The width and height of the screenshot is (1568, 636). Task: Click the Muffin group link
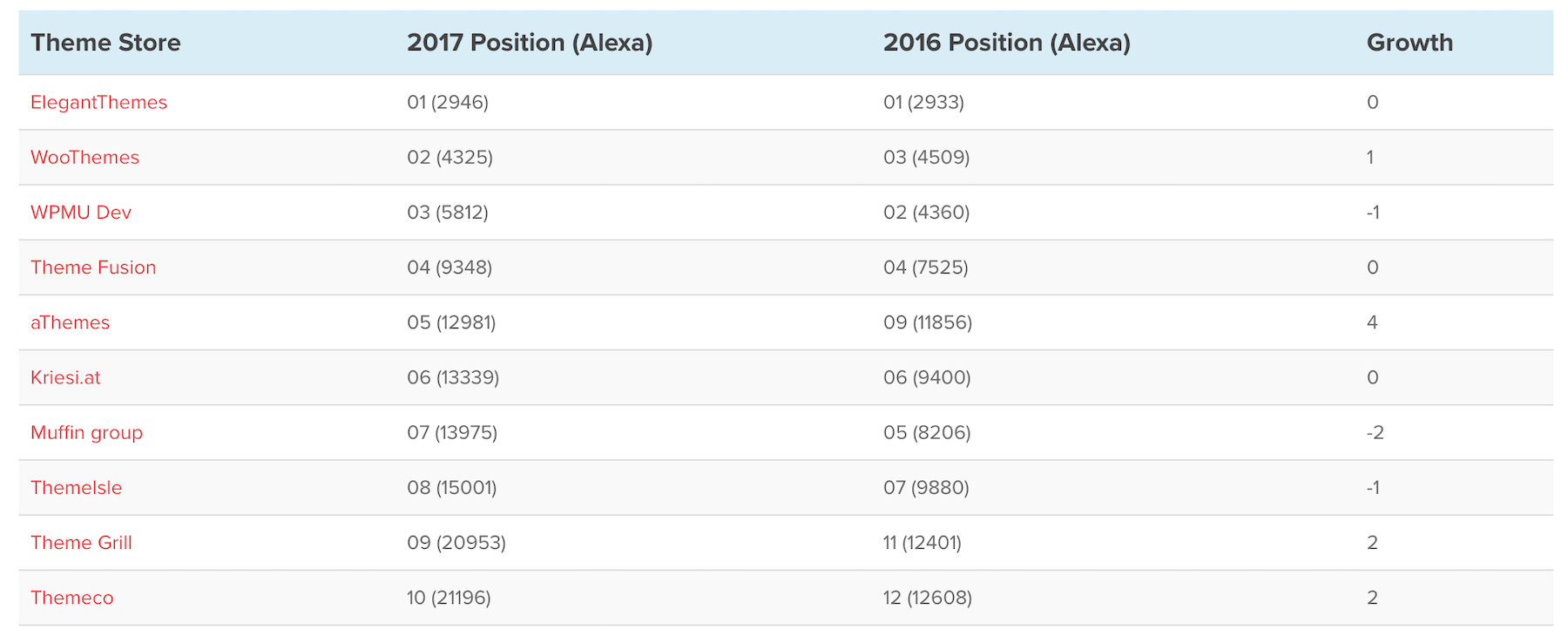click(x=86, y=433)
